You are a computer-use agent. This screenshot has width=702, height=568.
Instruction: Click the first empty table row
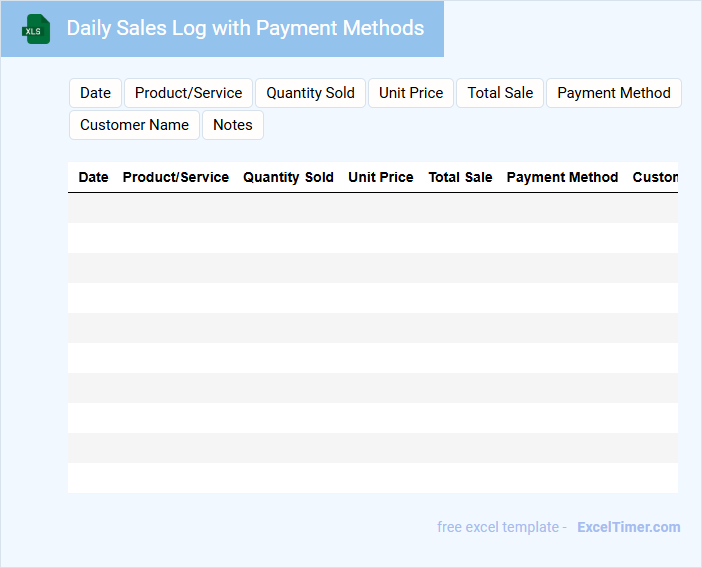(372, 208)
